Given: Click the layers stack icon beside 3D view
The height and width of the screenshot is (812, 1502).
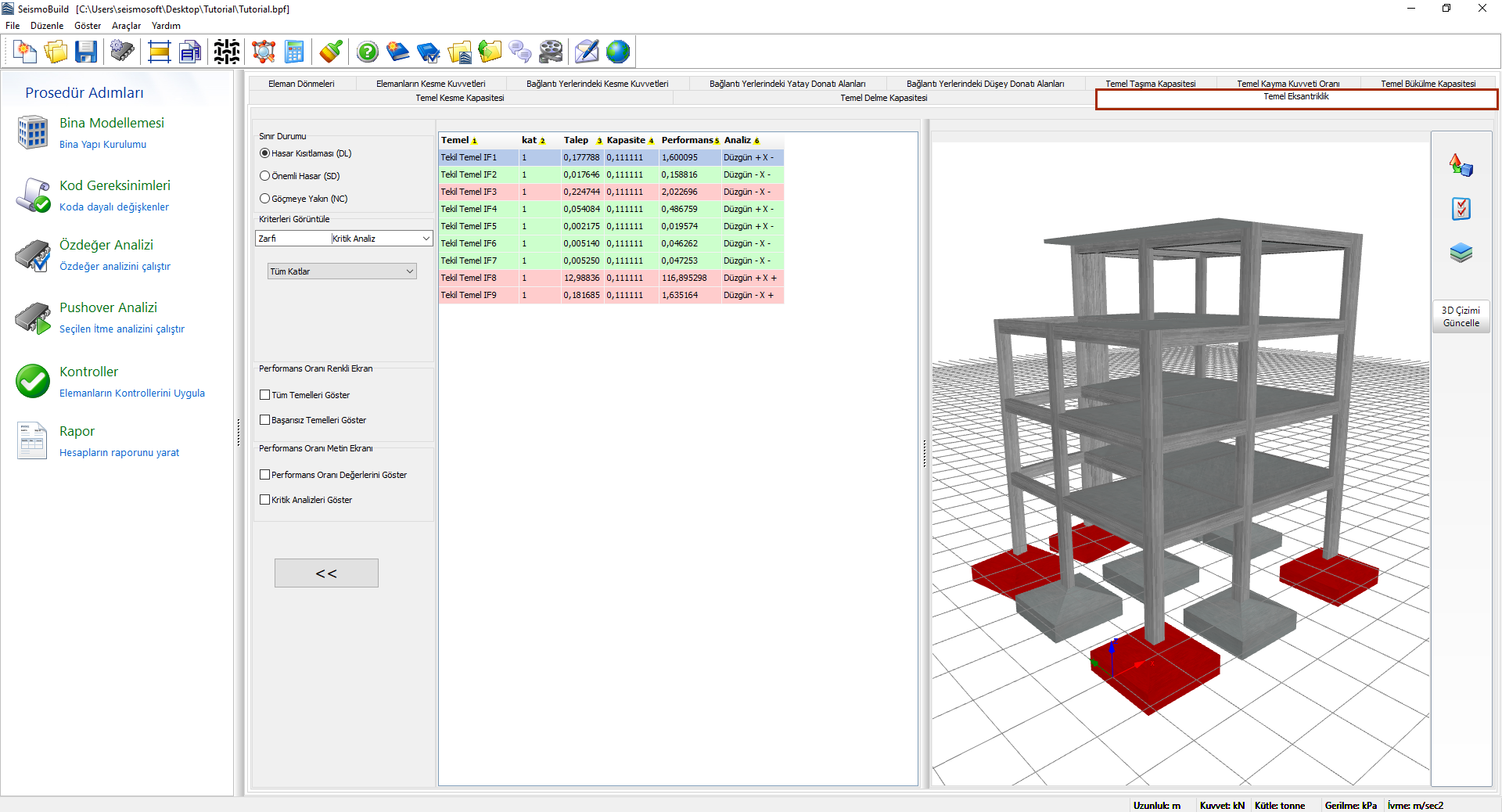Looking at the screenshot, I should pyautogui.click(x=1461, y=253).
